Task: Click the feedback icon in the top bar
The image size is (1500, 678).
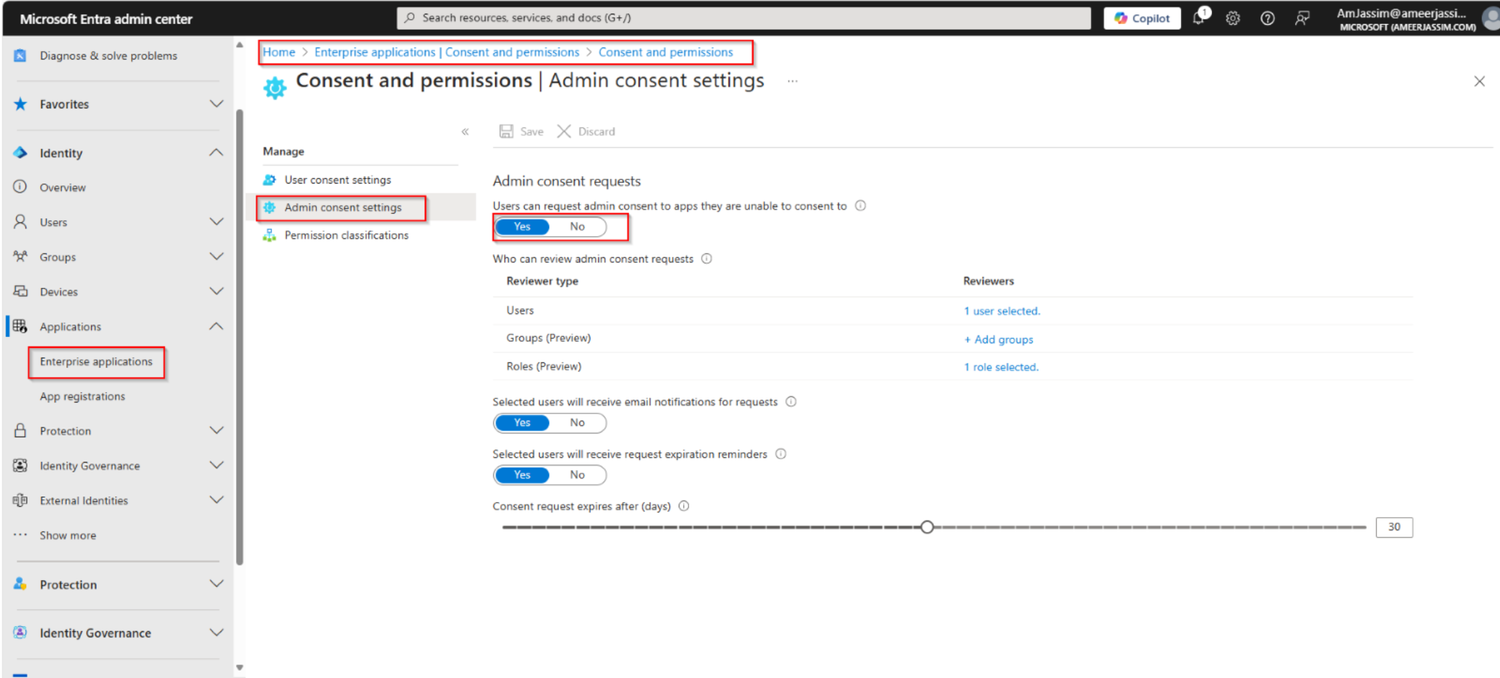Action: (x=1300, y=17)
